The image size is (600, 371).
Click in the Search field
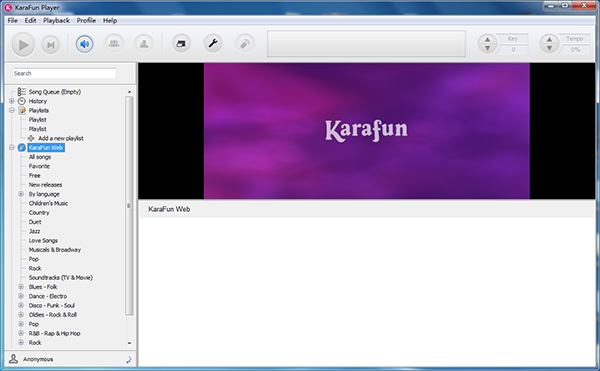[64, 73]
